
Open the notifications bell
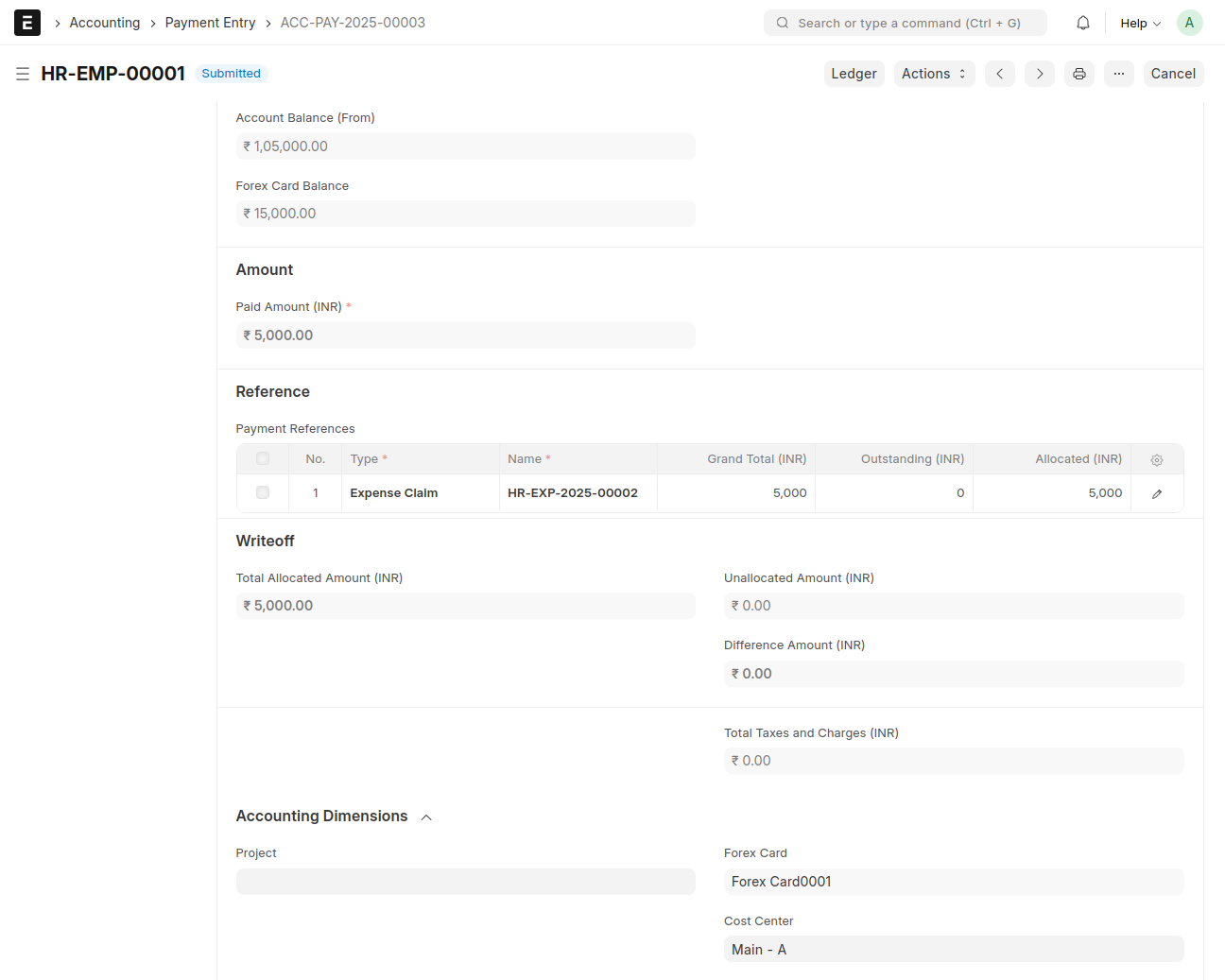click(x=1083, y=23)
